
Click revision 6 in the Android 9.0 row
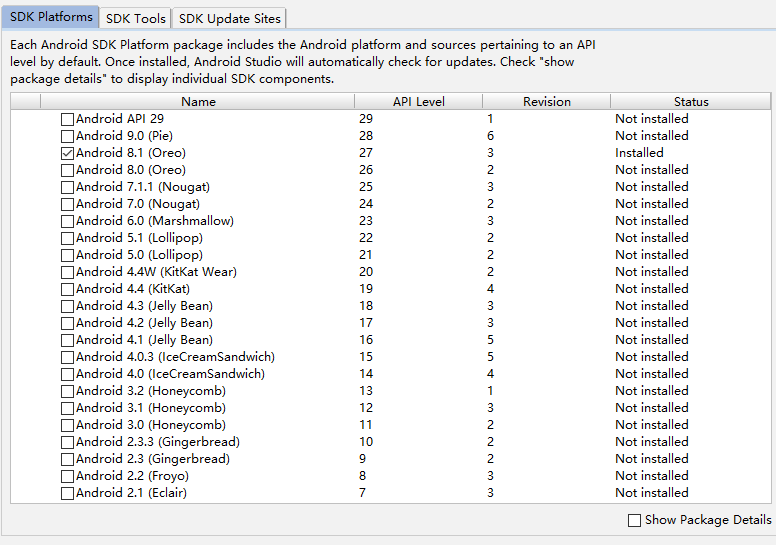490,136
